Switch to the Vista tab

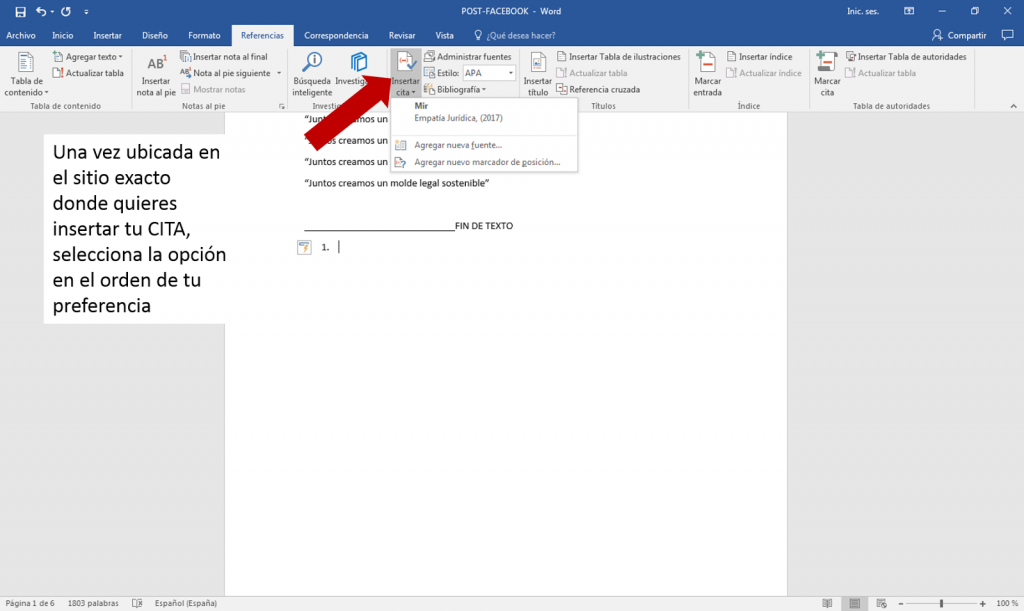click(444, 35)
